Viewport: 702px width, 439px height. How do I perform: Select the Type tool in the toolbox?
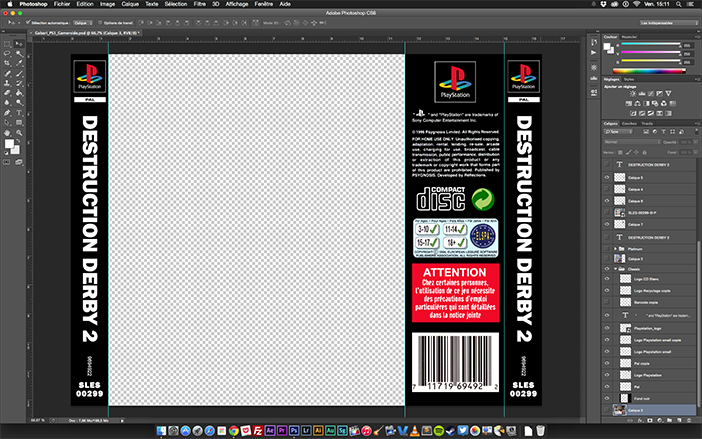click(x=19, y=113)
